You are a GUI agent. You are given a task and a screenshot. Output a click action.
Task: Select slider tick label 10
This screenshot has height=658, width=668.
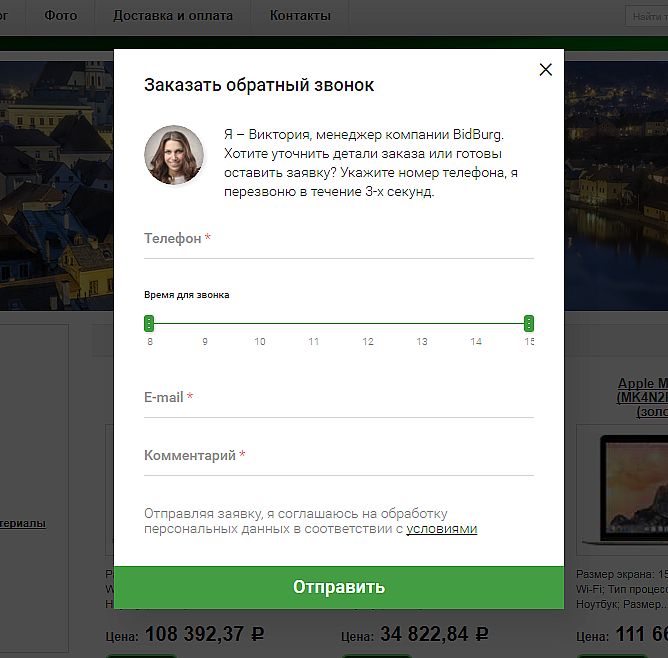point(260,342)
